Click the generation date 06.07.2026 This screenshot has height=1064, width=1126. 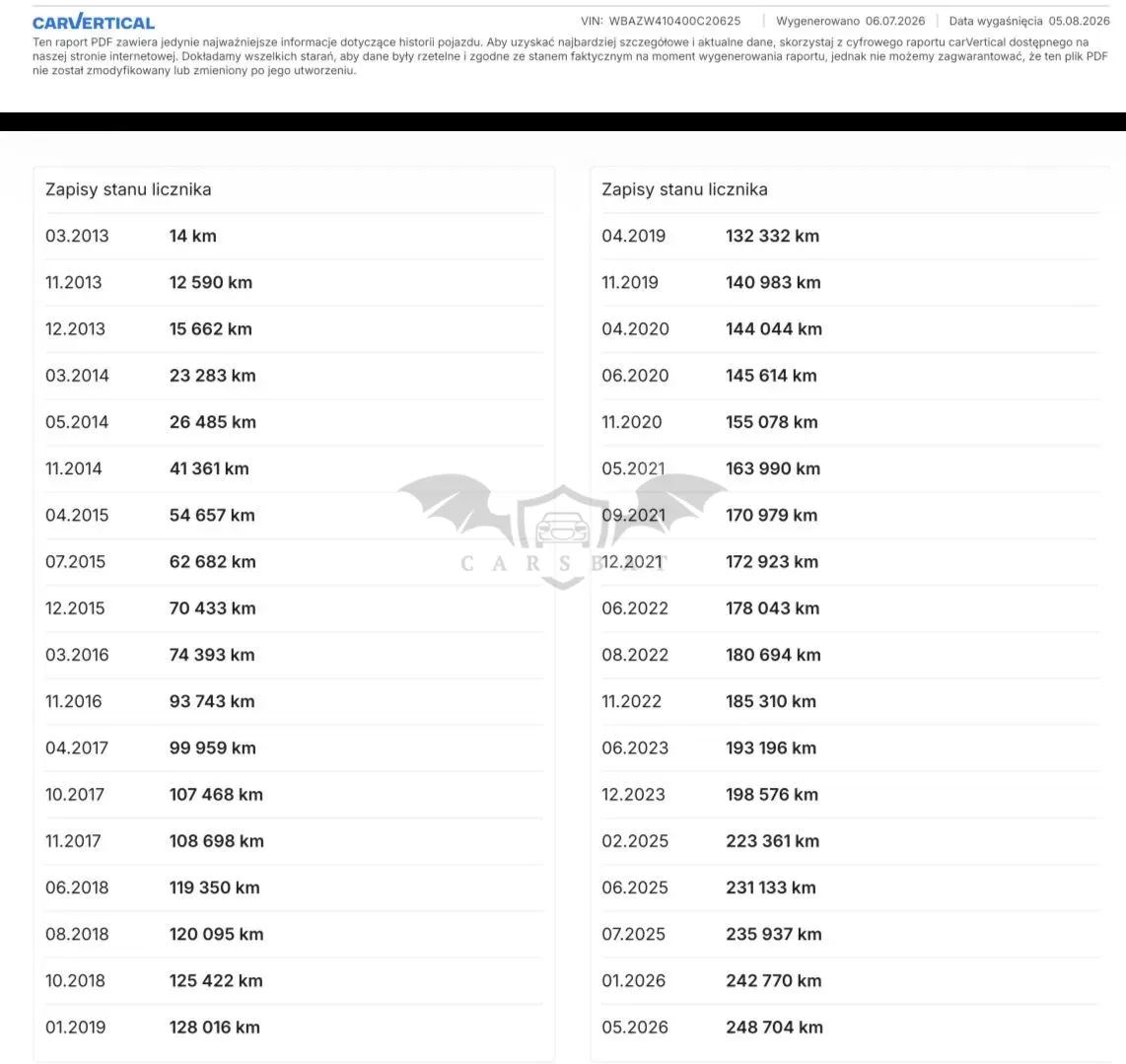[x=894, y=21]
